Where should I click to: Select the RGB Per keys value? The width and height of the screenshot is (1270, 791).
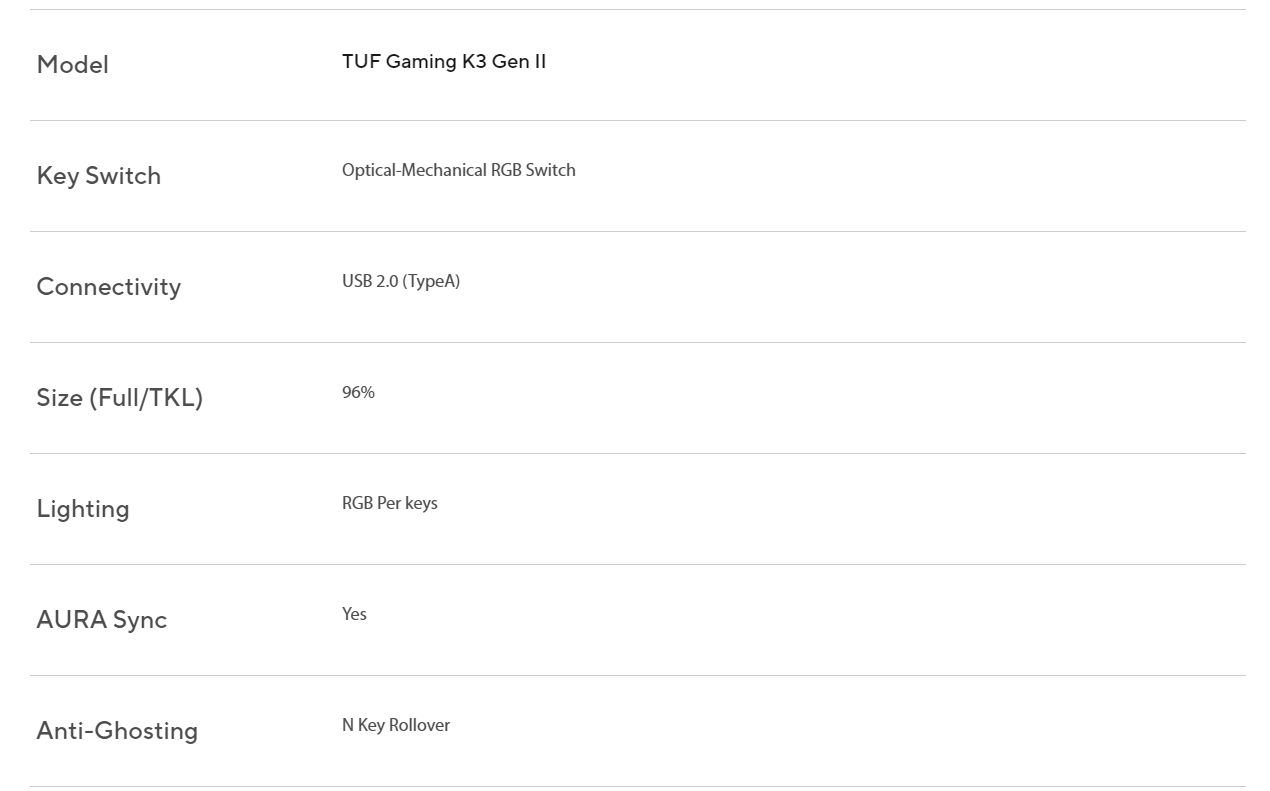389,503
